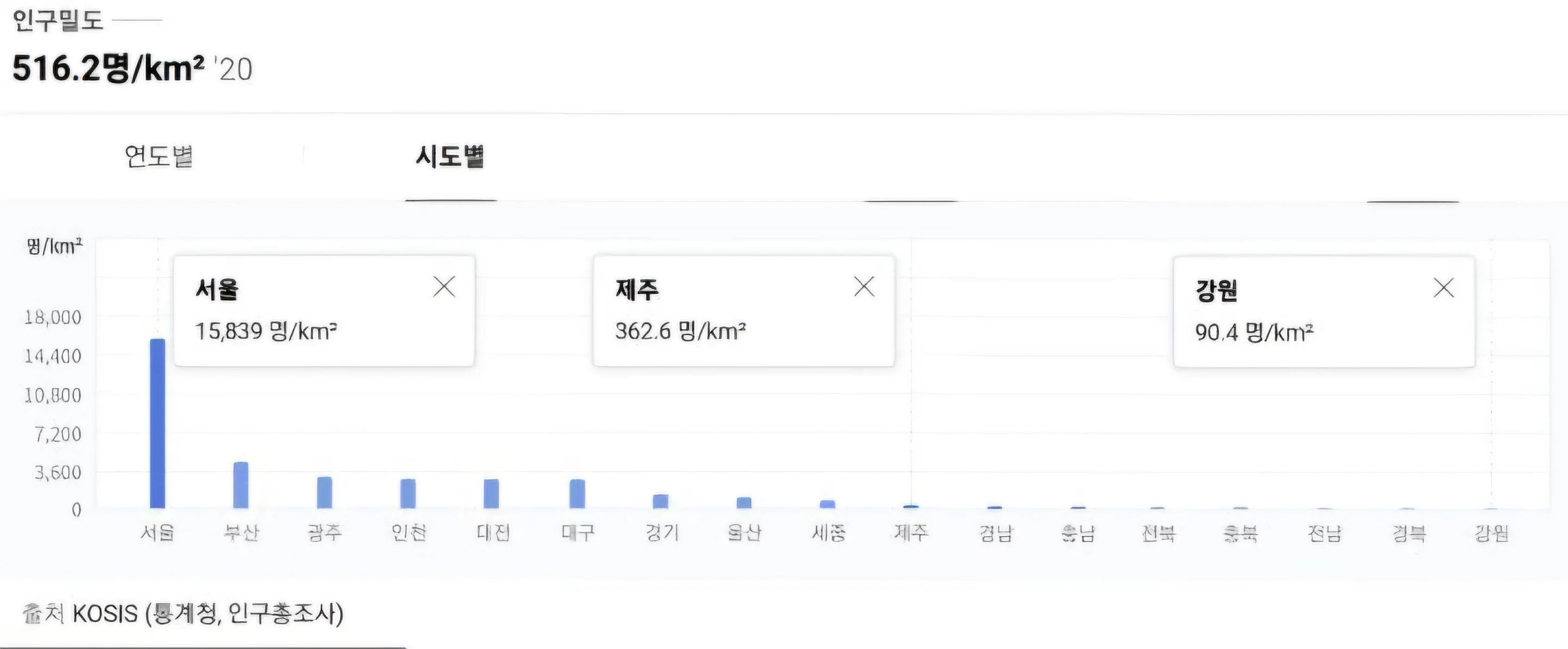Close the 강원 tooltip popup

1444,288
